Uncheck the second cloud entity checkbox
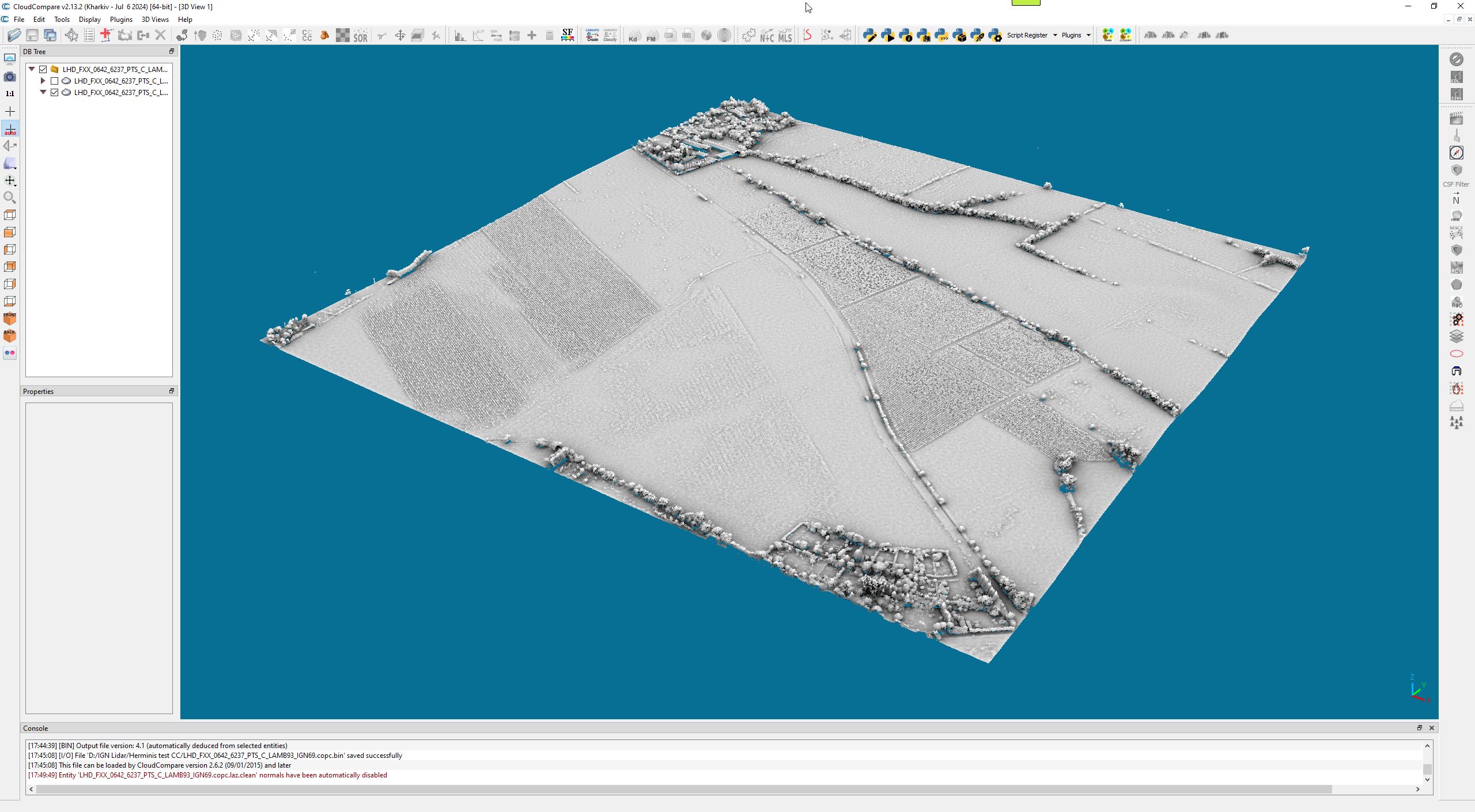Image resolution: width=1475 pixels, height=812 pixels. [x=55, y=92]
